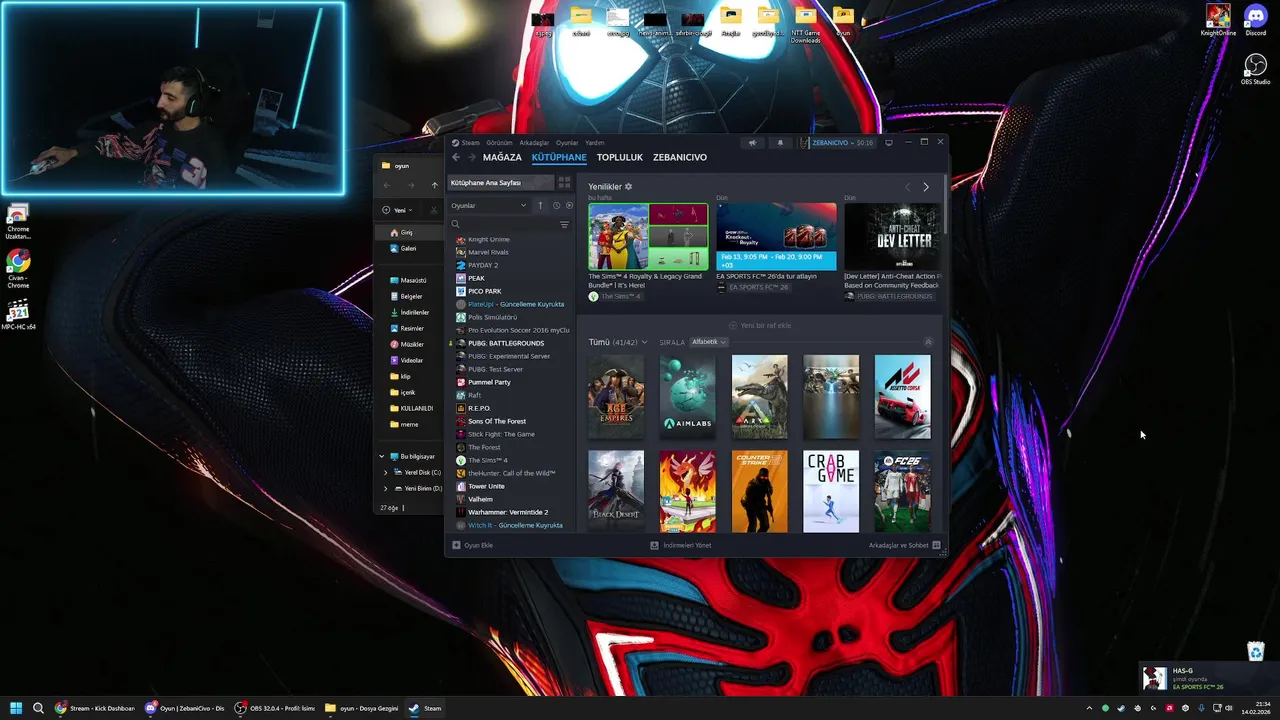Open Age of Empires game cover
1280x720 pixels.
[x=616, y=397]
